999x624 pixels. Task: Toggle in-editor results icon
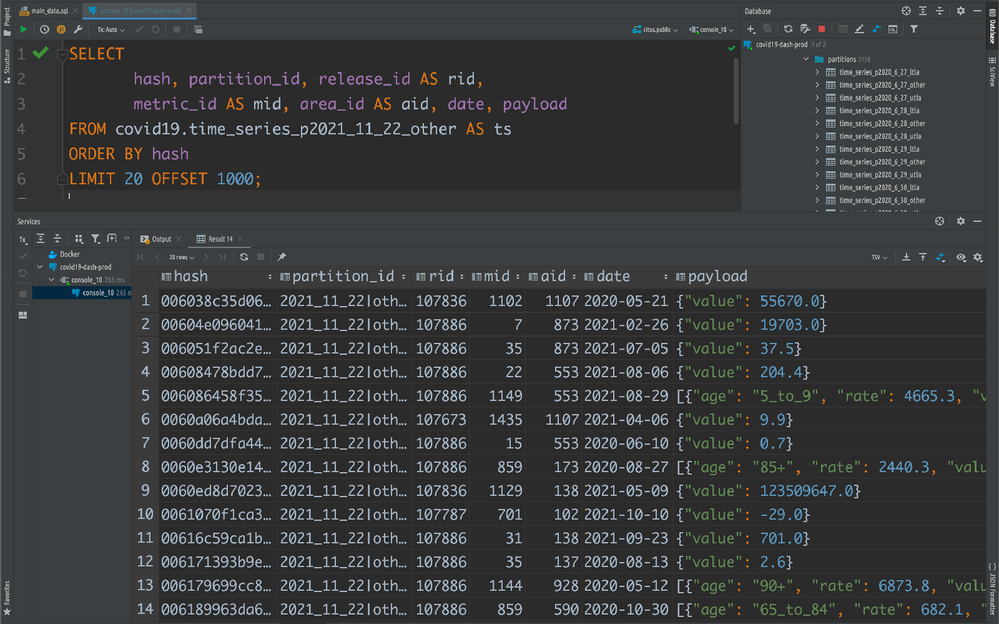[198, 29]
